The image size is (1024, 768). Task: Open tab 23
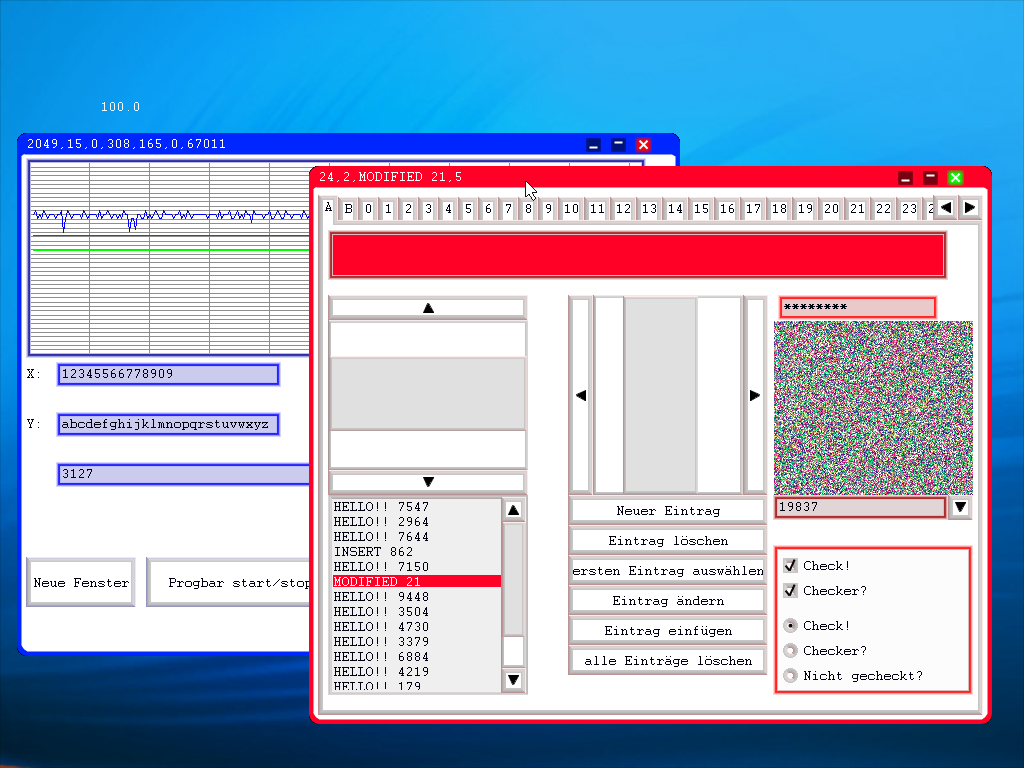910,209
